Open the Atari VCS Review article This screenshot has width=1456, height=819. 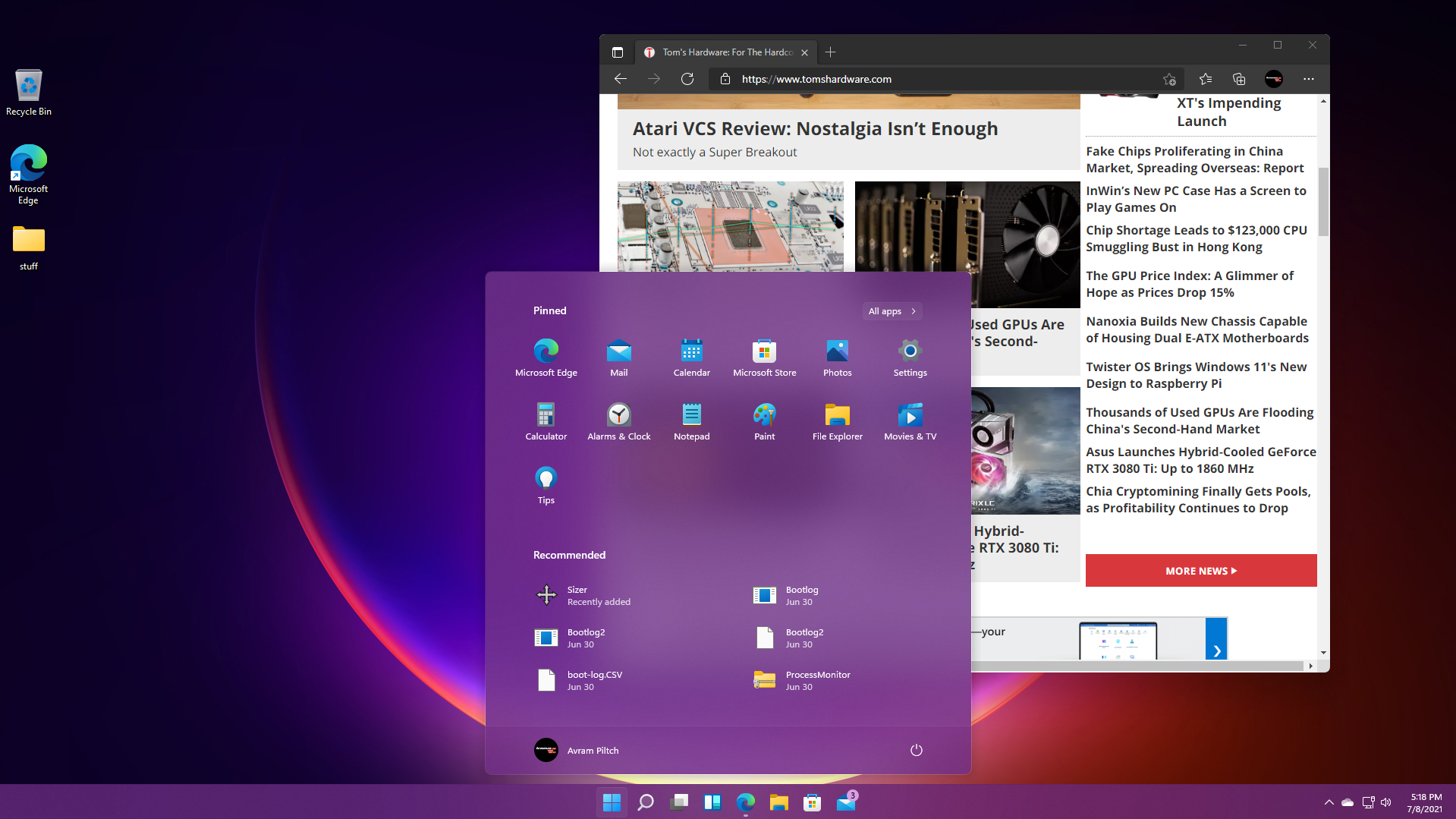815,128
